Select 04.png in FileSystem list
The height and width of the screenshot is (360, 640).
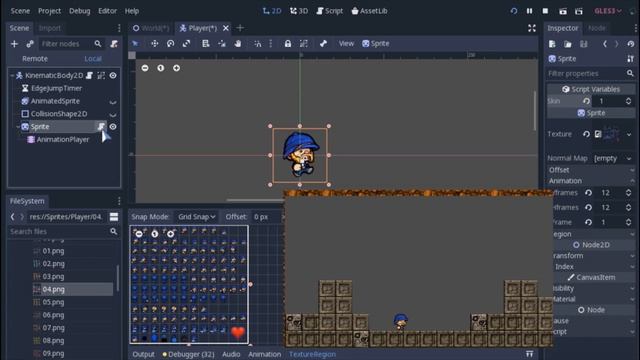click(73, 289)
